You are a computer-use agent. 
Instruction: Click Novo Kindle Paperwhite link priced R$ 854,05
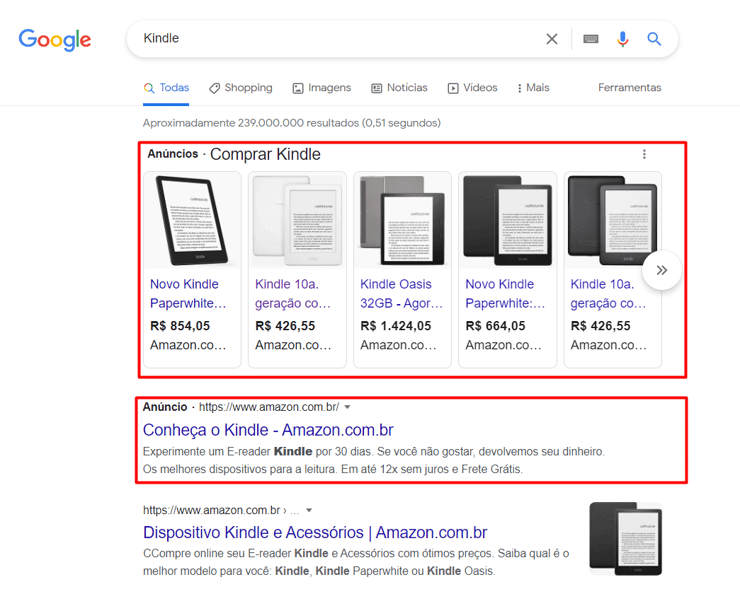pyautogui.click(x=188, y=293)
